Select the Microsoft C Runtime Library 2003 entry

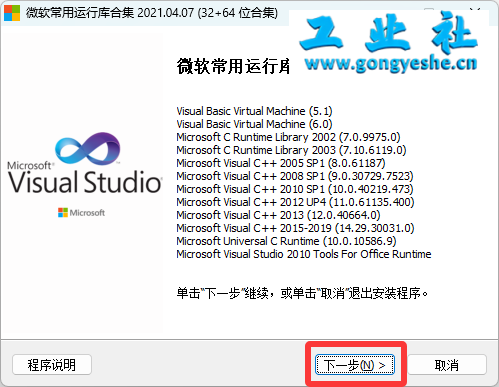(x=291, y=150)
